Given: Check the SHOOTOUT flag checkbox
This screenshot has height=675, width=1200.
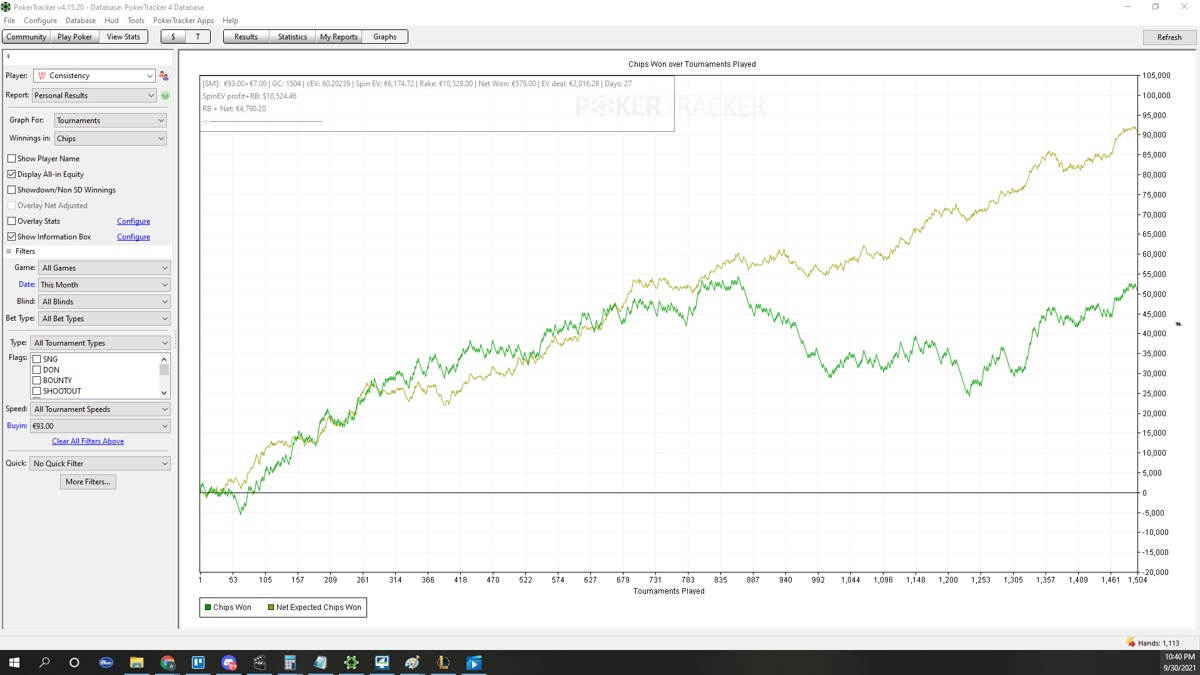Looking at the screenshot, I should (x=37, y=392).
